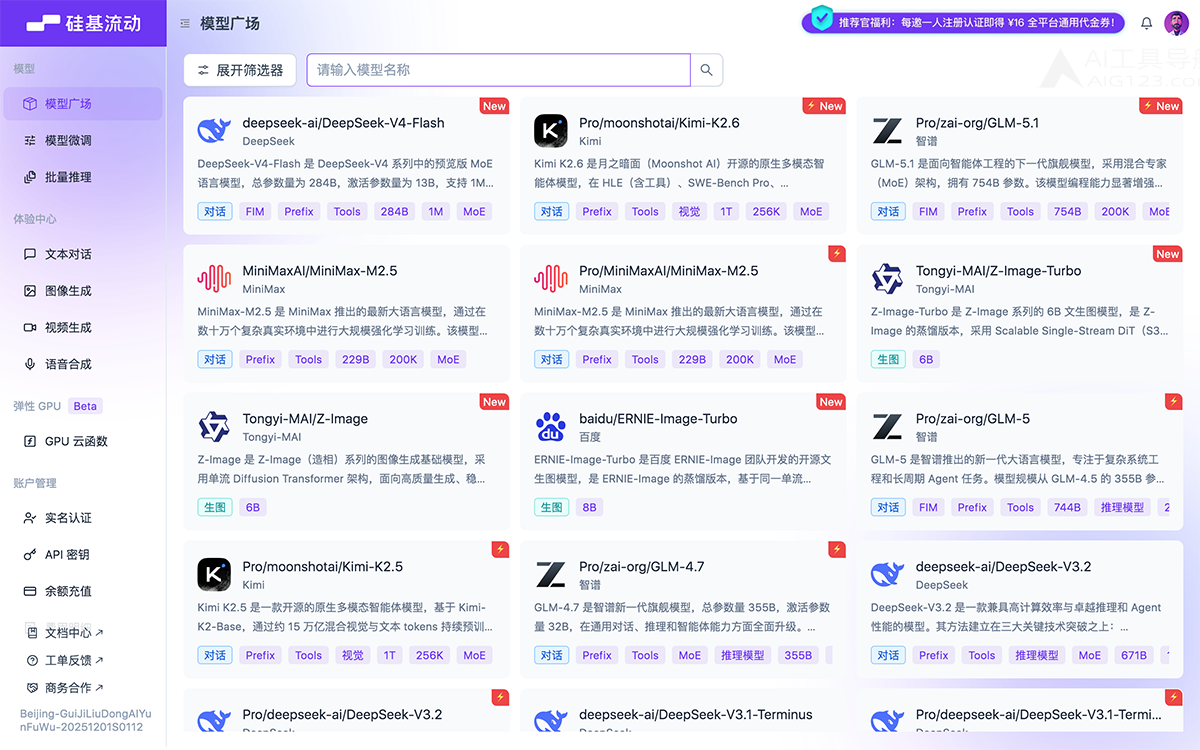1200x750 pixels.
Task: Click the Kimi-K2.6 model logo
Action: pos(551,131)
